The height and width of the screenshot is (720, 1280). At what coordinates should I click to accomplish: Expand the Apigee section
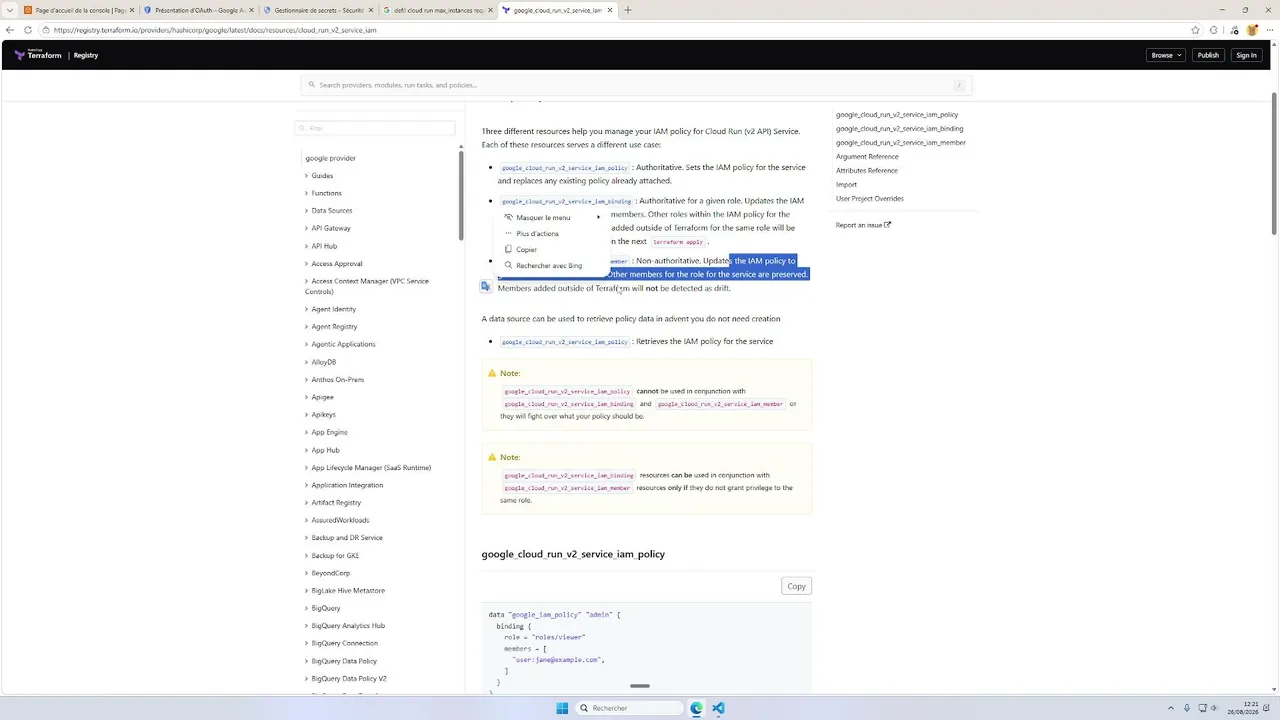click(322, 397)
